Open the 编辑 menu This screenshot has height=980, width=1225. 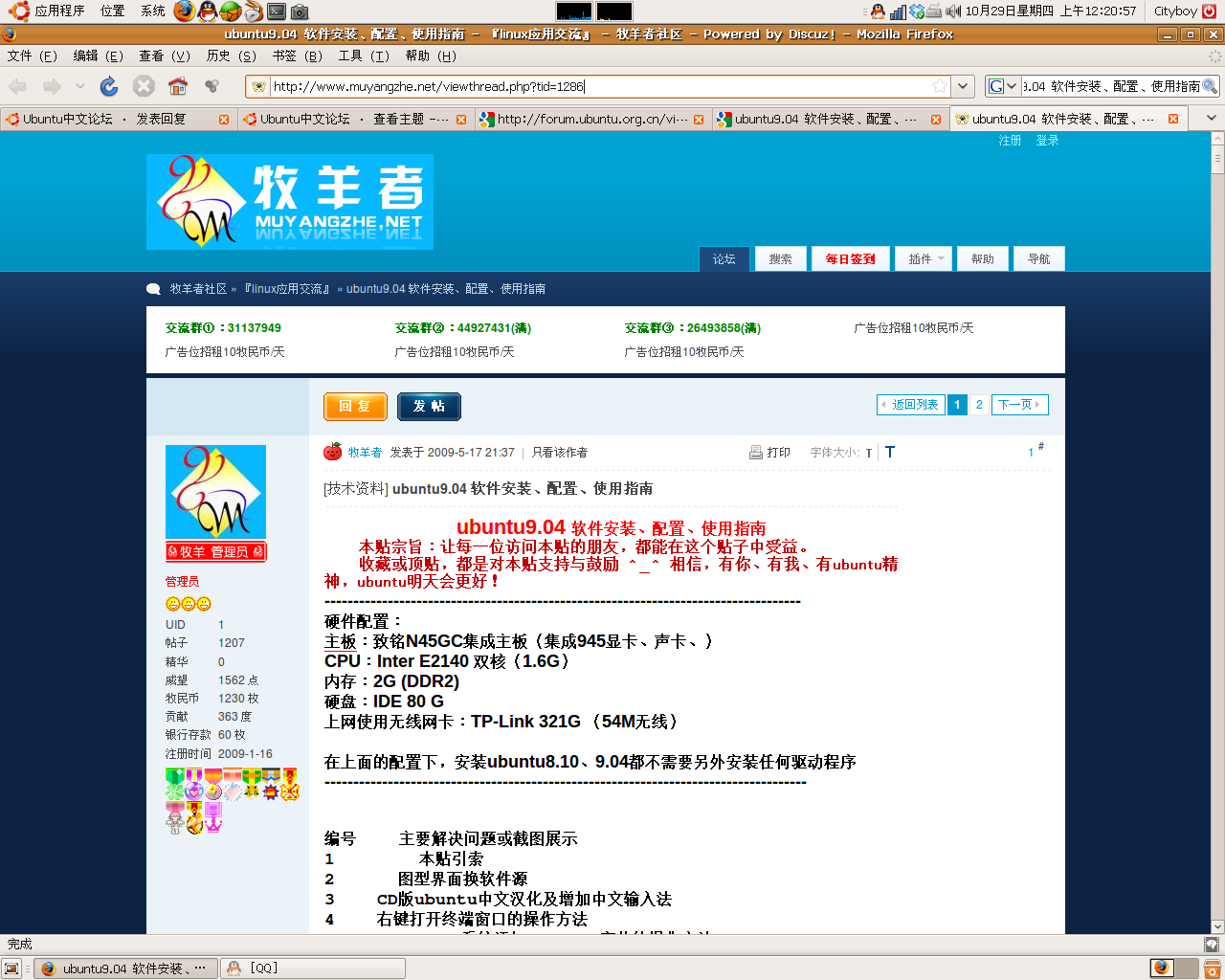point(99,56)
